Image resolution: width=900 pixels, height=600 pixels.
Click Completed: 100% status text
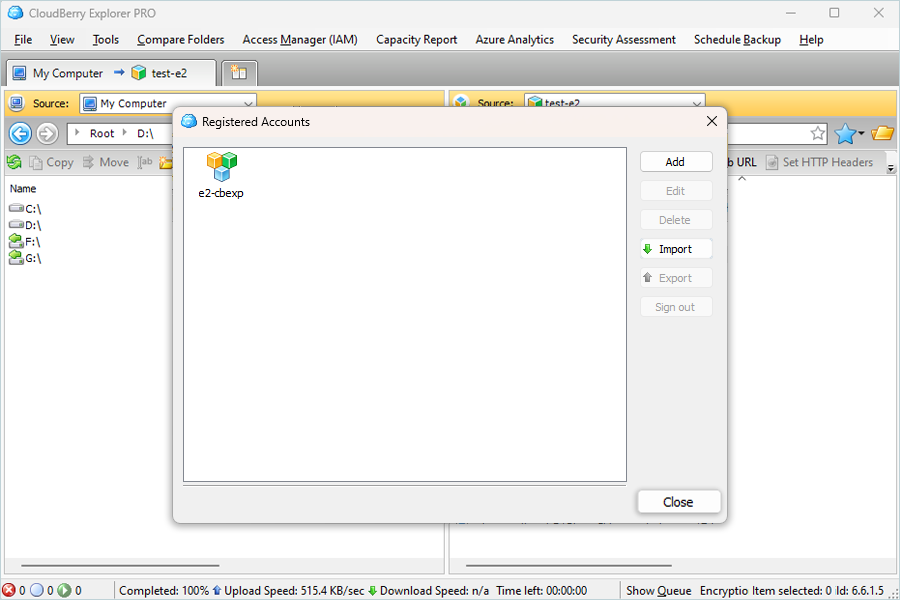(x=164, y=590)
